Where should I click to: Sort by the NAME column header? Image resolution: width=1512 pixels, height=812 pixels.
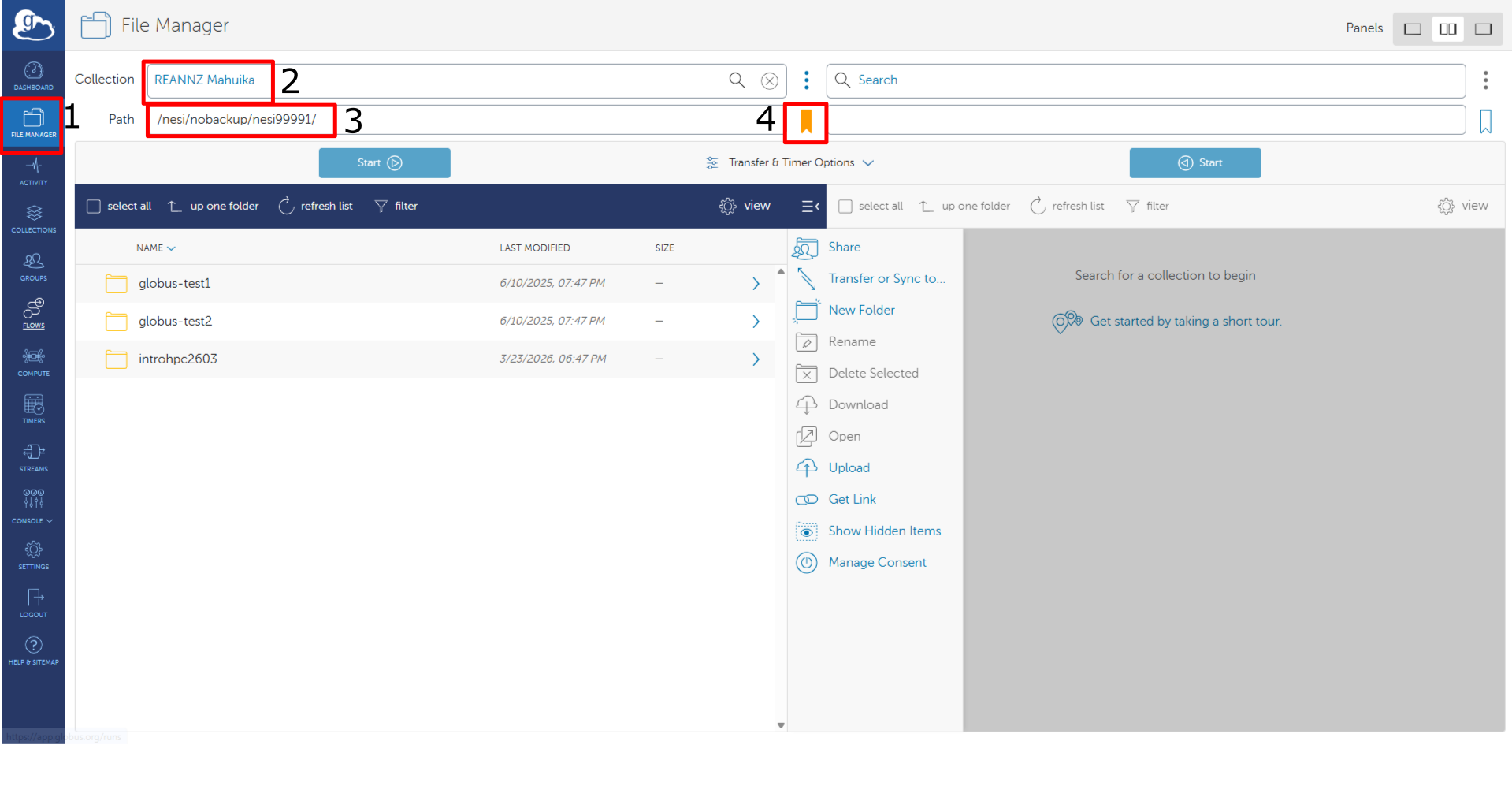tap(155, 248)
